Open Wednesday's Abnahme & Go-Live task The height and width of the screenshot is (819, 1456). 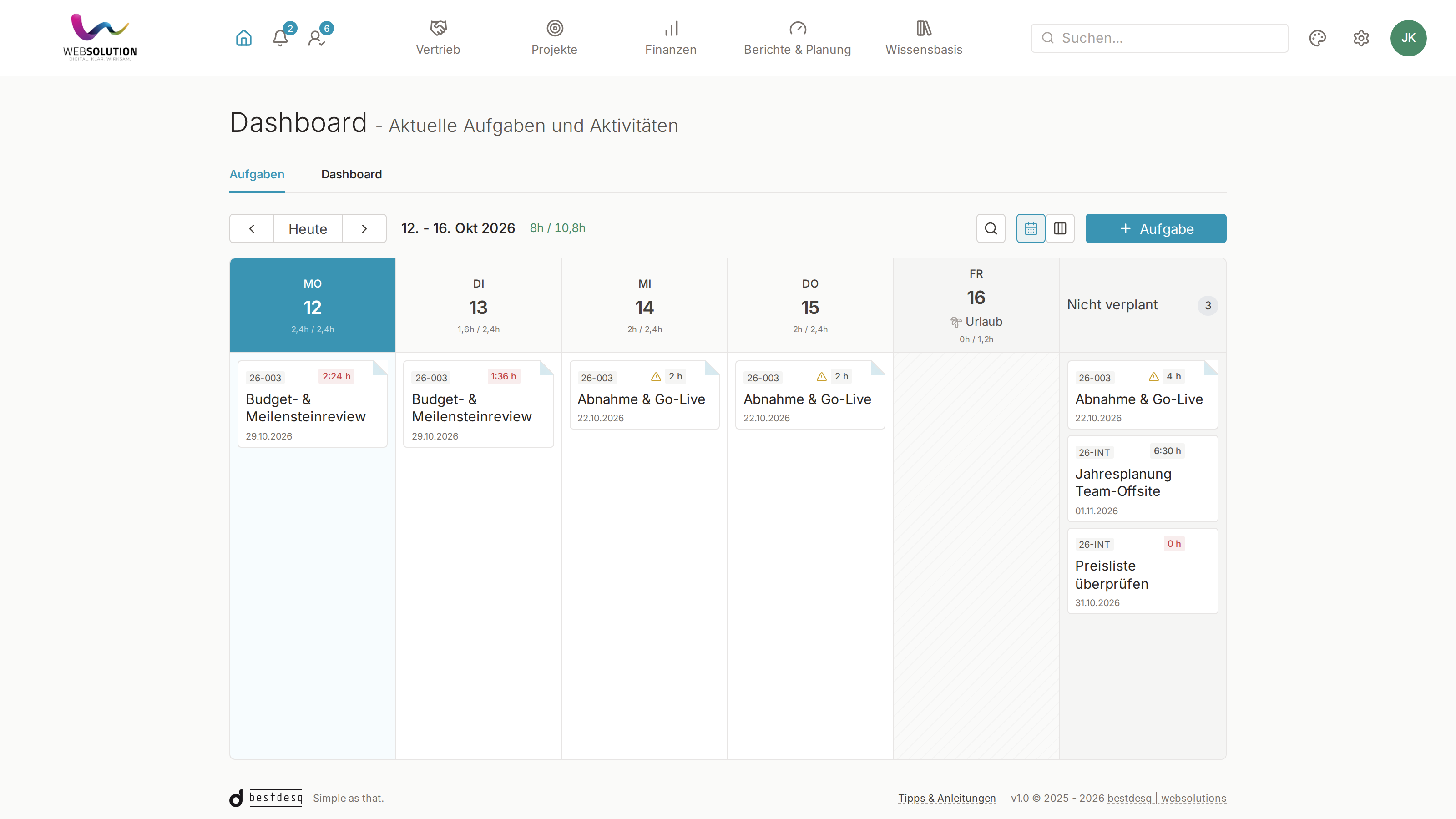point(644,394)
